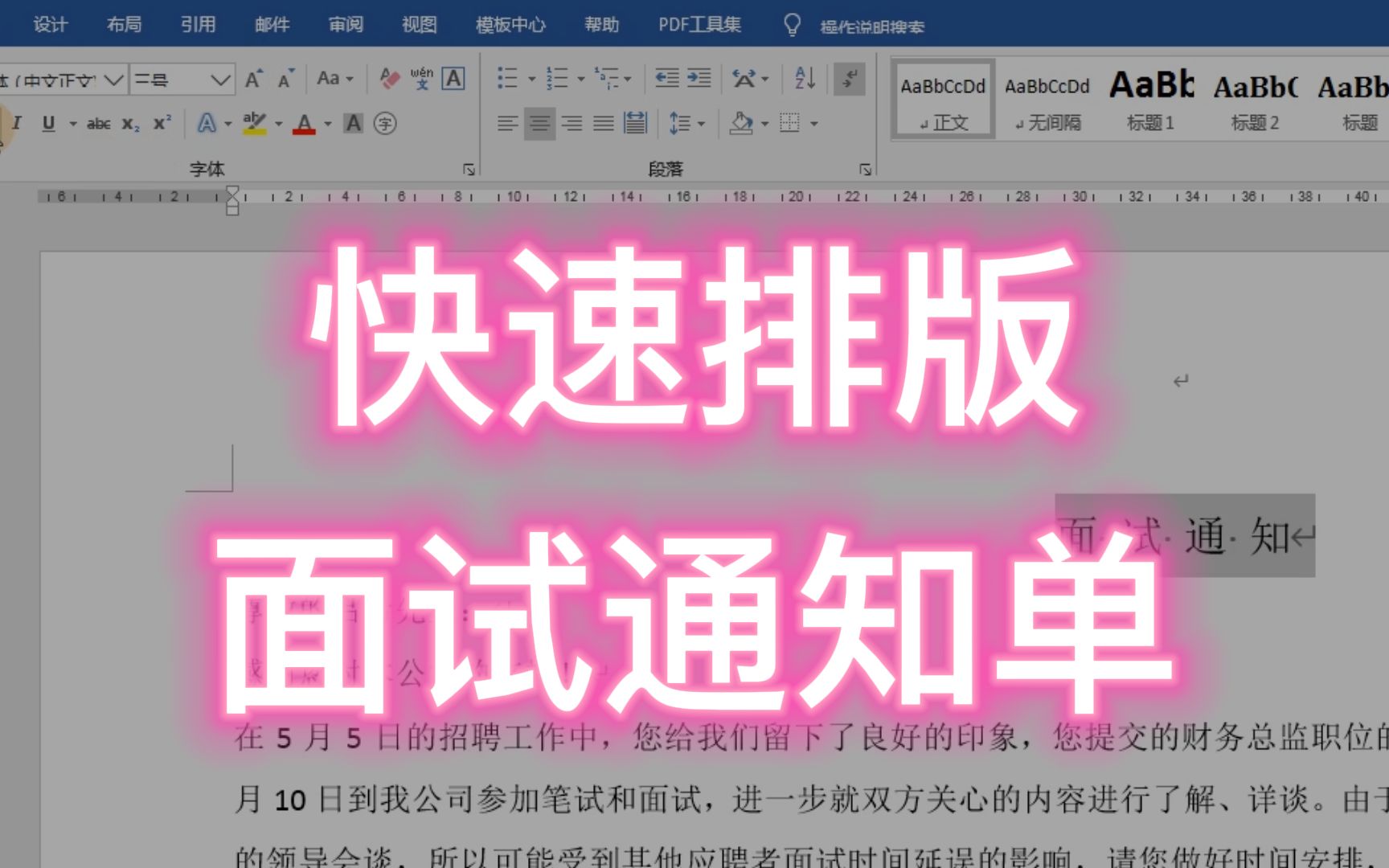Open the 设计 tab
Image resolution: width=1389 pixels, height=868 pixels.
(x=50, y=25)
